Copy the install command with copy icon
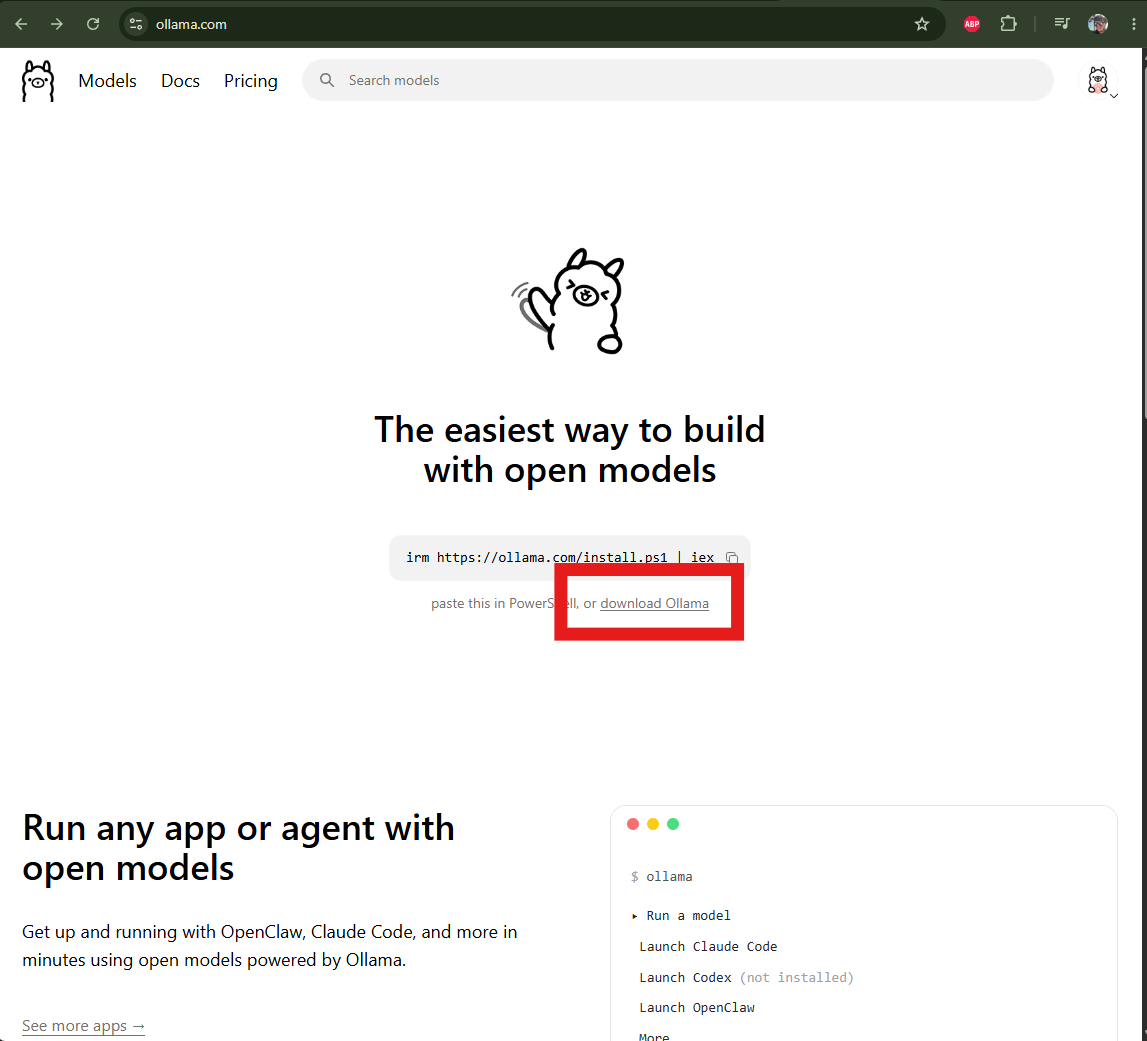Viewport: 1147px width, 1041px height. [x=732, y=557]
